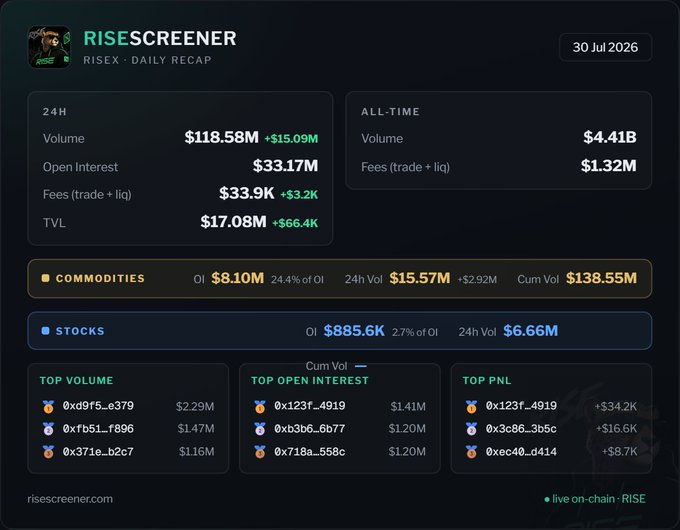
Task: Select the volume change +$15.09M
Action: pos(291,139)
